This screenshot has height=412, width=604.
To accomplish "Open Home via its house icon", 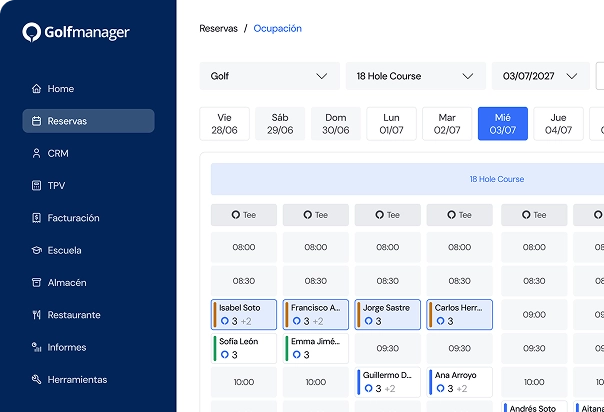I will coord(36,89).
